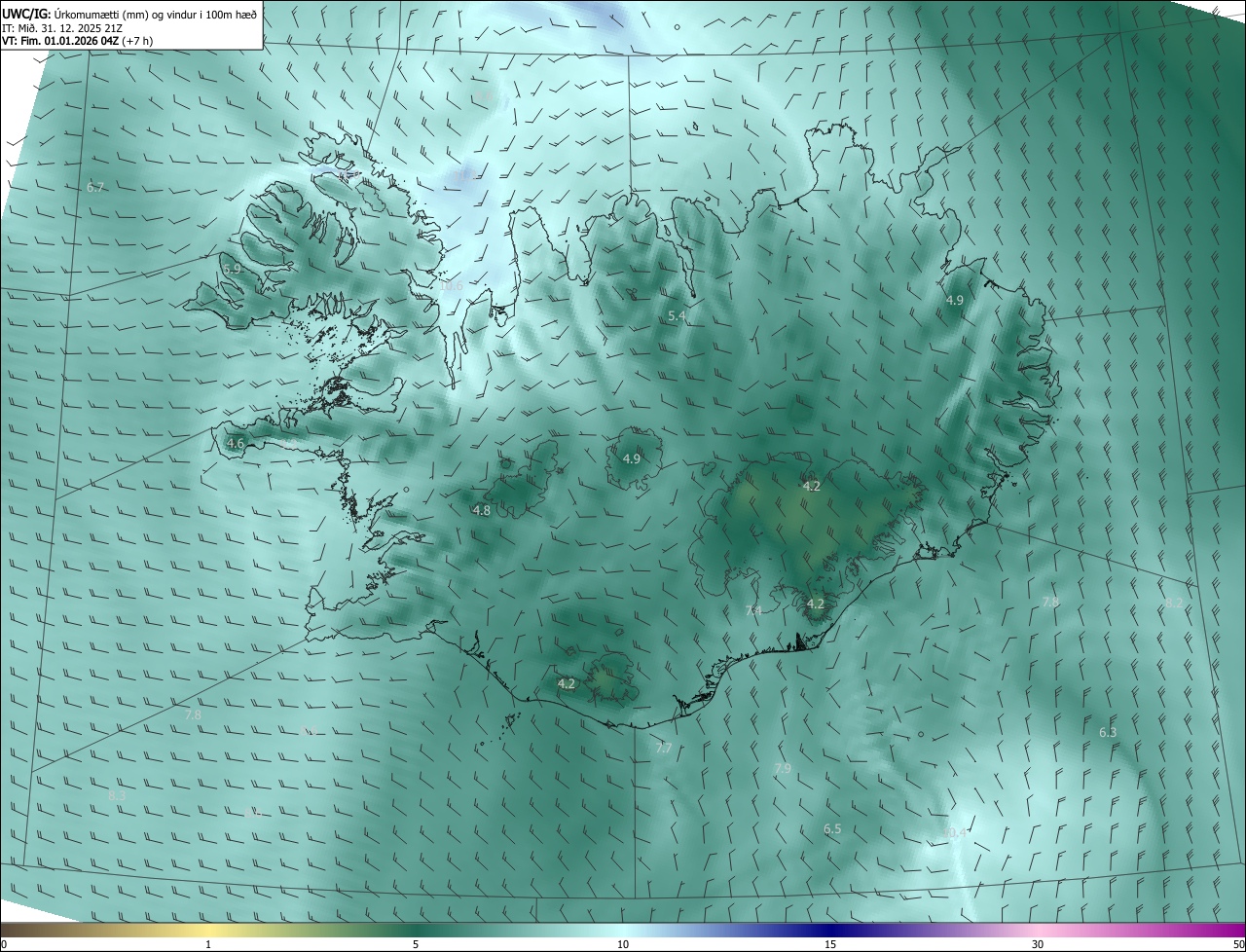Click the IT: Mið. 31. 12. 2025 21Z line
Image resolution: width=1246 pixels, height=952 pixels.
point(62,28)
